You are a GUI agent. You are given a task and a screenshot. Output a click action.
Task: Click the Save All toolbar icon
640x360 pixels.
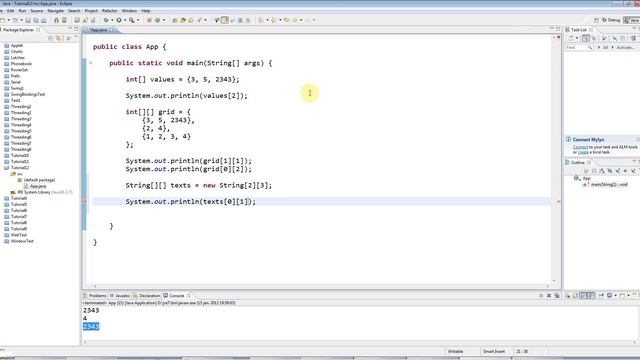(x=36, y=20)
